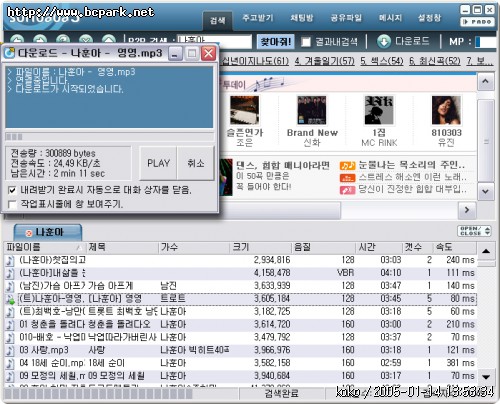Click the orange music note icon beside 눈물나는 목소리의

pos(348,165)
